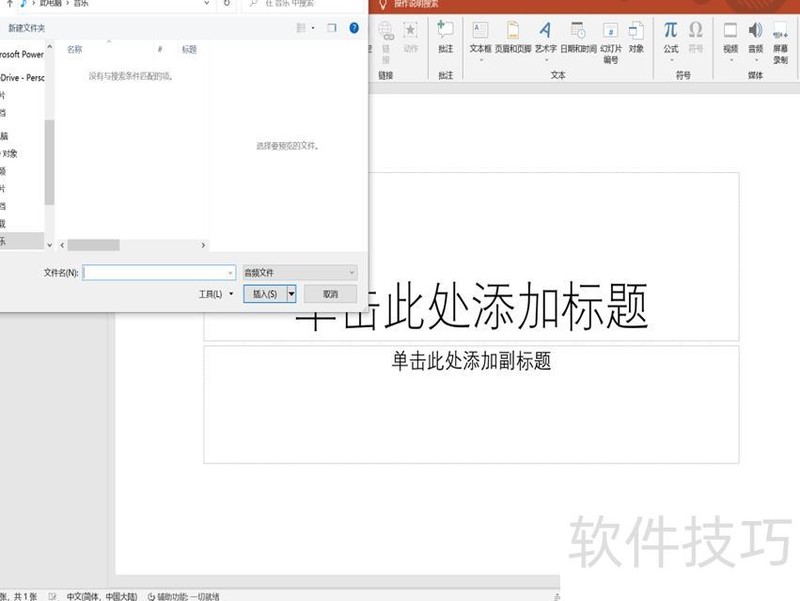Open the arrow beside 插入(S) button
Image resolution: width=800 pixels, height=601 pixels.
(291, 294)
